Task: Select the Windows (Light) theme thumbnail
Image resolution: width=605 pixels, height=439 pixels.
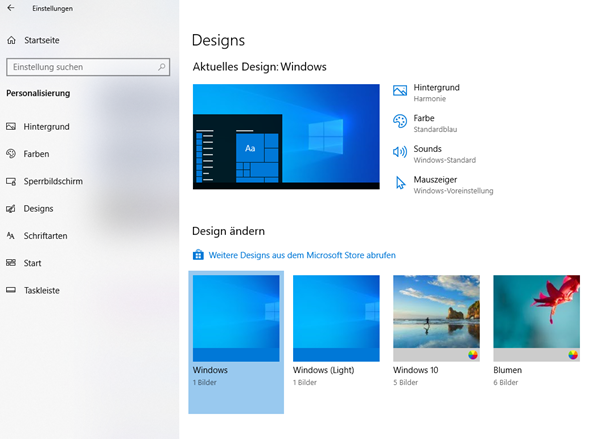Action: coord(336,318)
